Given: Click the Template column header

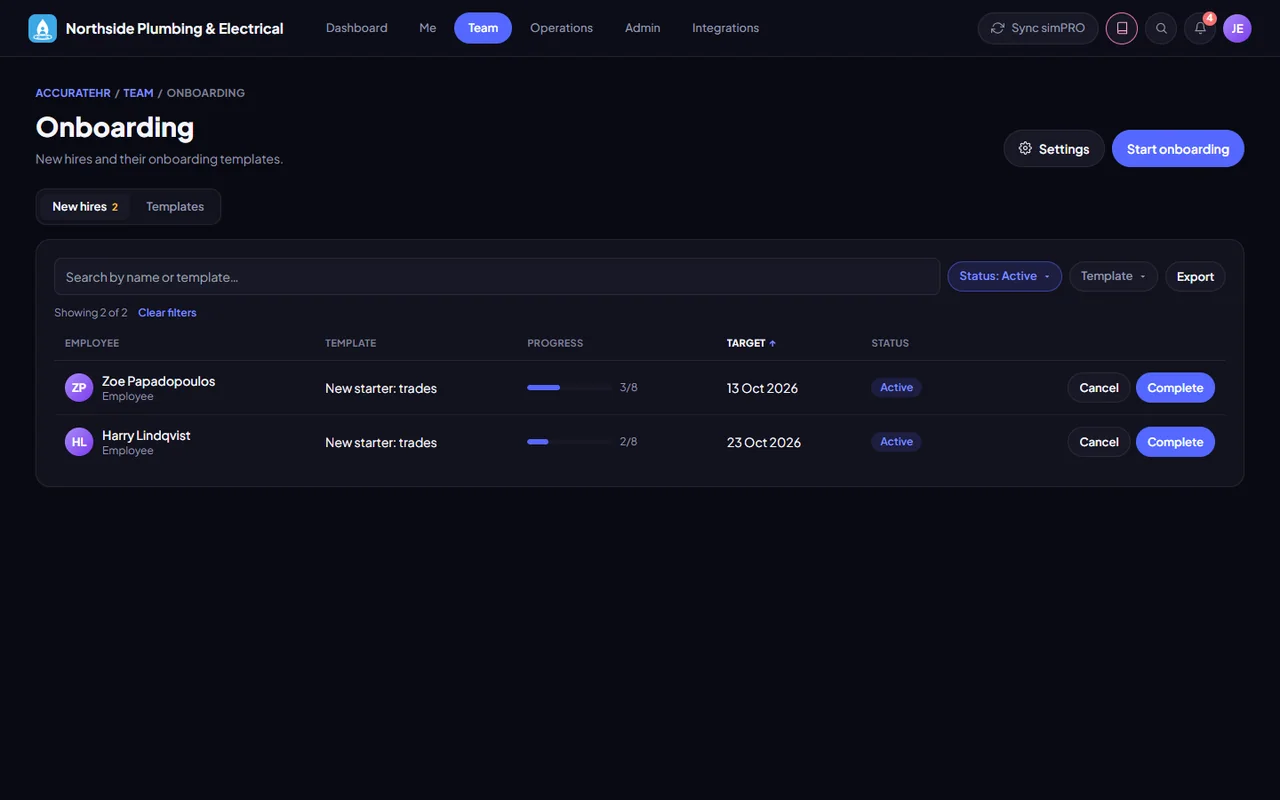Looking at the screenshot, I should [351, 343].
